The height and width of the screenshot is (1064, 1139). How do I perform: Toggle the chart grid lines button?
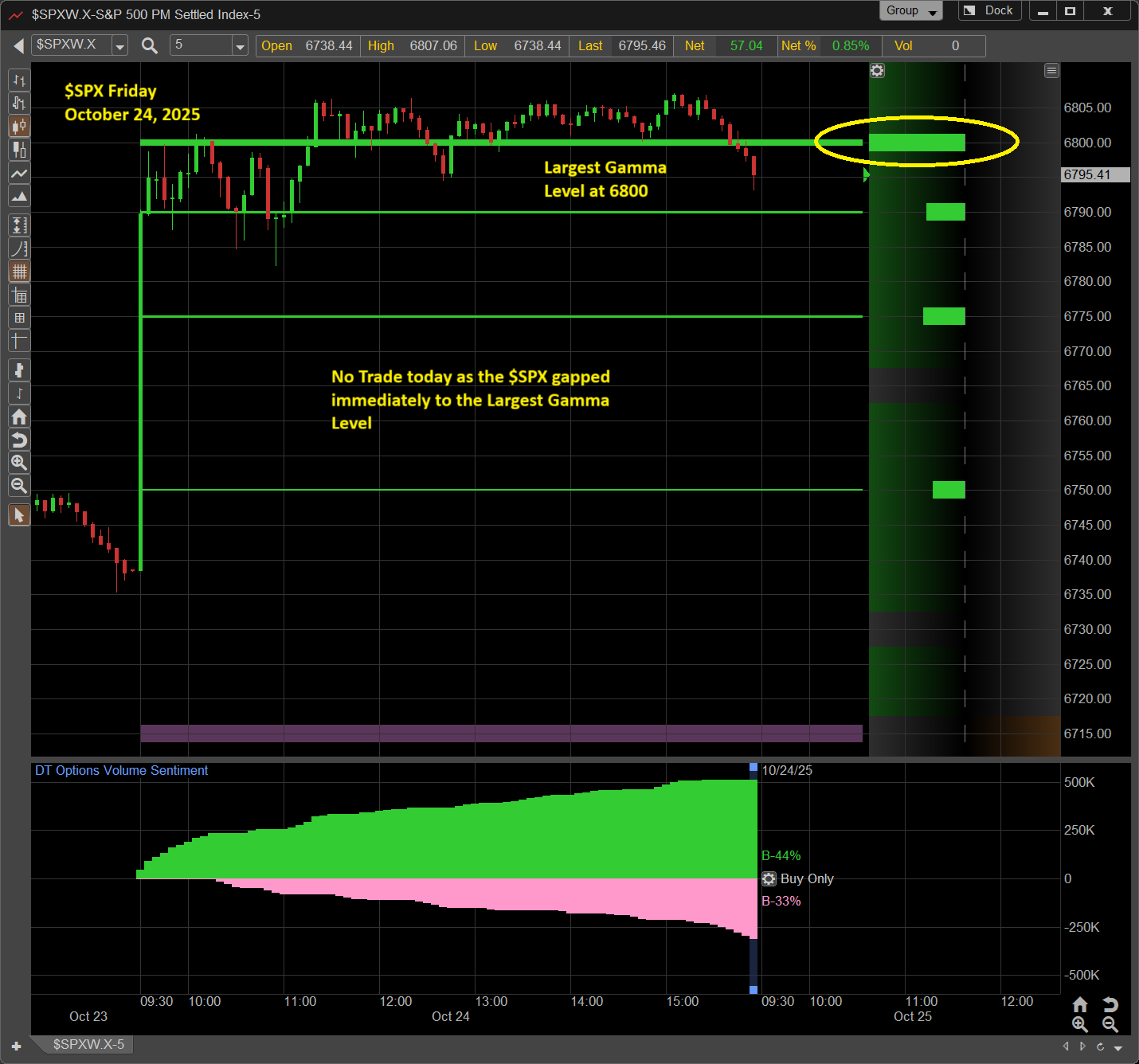pos(19,272)
